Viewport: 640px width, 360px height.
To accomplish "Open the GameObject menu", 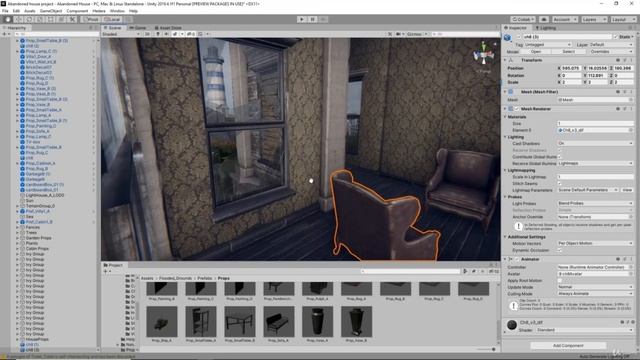I will pos(51,11).
